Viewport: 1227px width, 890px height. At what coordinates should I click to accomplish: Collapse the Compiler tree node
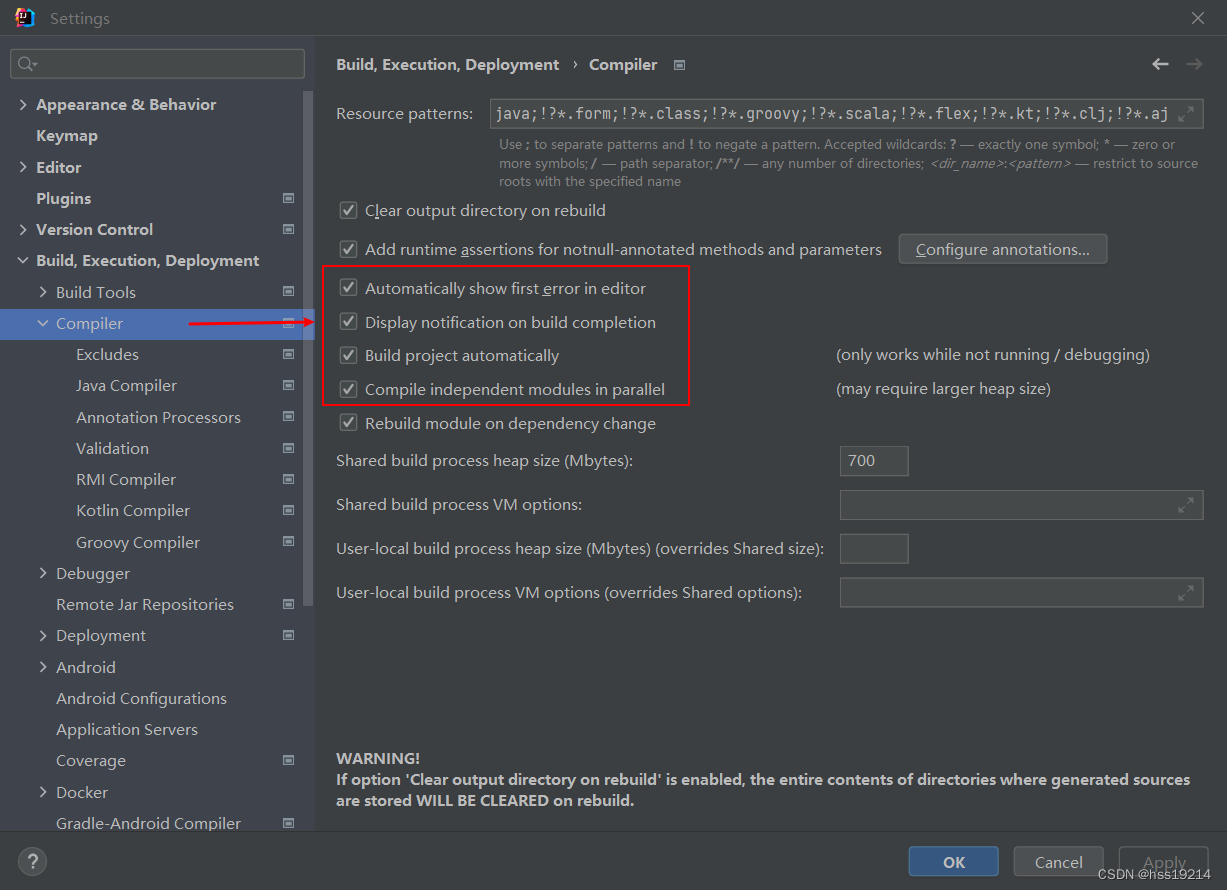click(x=43, y=323)
